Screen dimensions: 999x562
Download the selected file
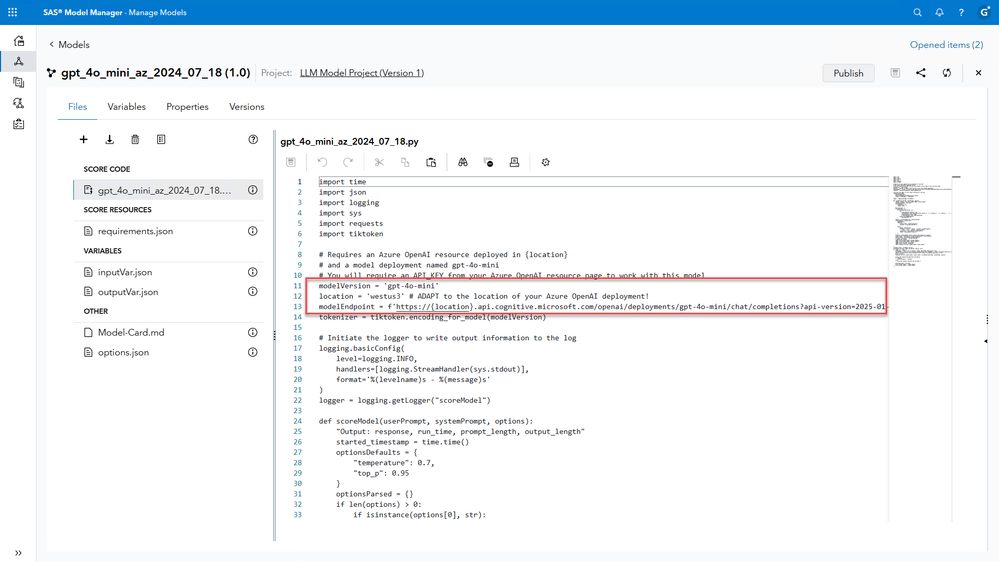pos(110,139)
